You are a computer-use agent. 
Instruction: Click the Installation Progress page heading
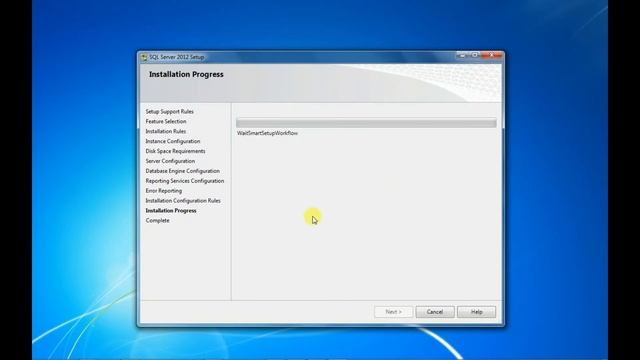click(x=186, y=74)
